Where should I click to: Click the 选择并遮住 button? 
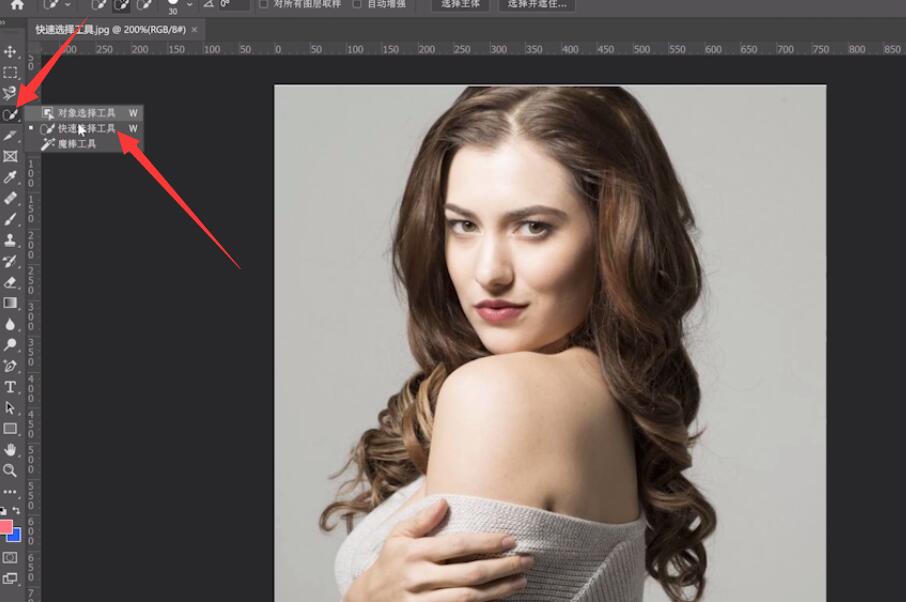pyautogui.click(x=537, y=4)
